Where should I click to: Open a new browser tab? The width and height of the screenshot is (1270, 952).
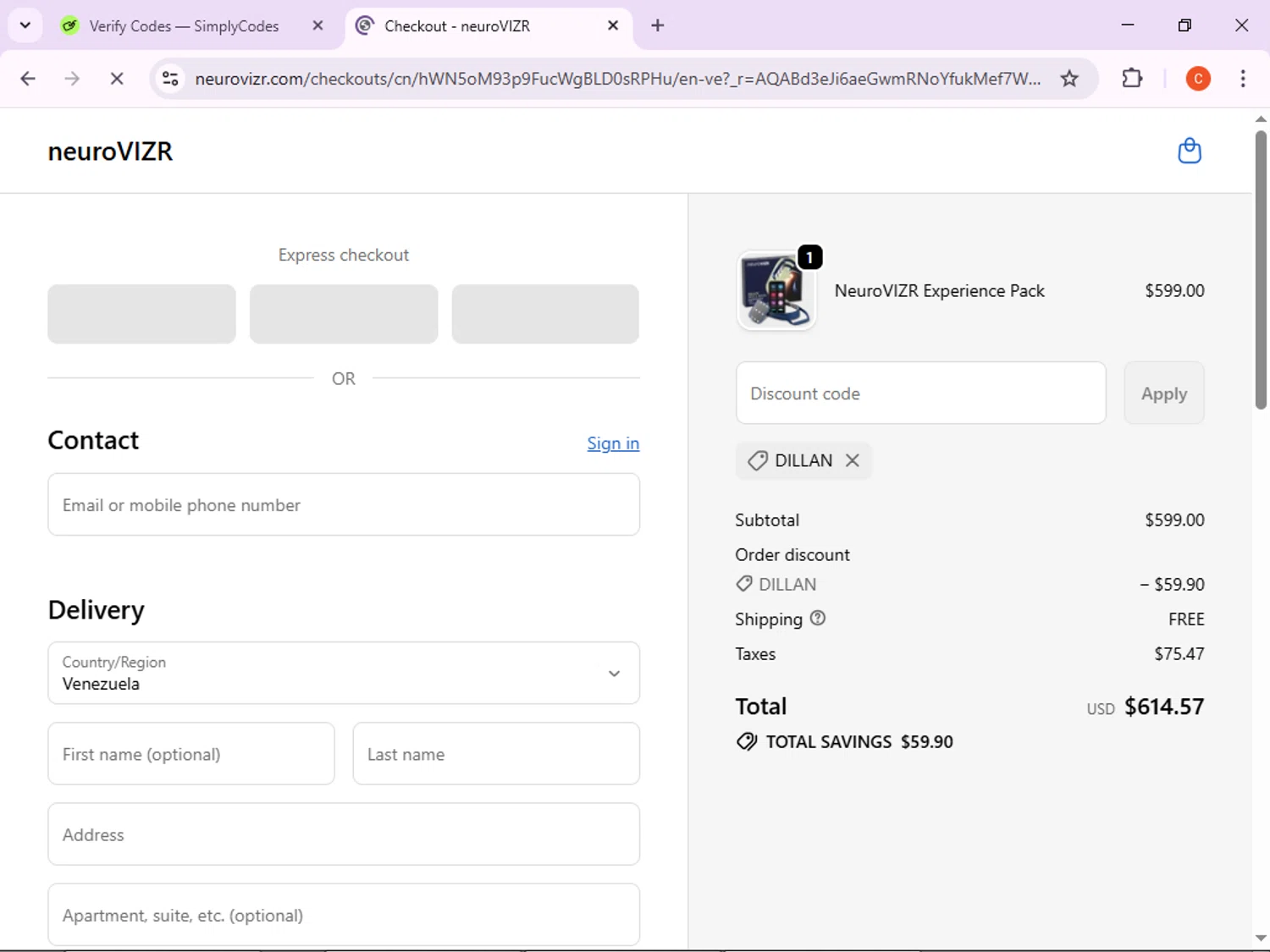657,25
